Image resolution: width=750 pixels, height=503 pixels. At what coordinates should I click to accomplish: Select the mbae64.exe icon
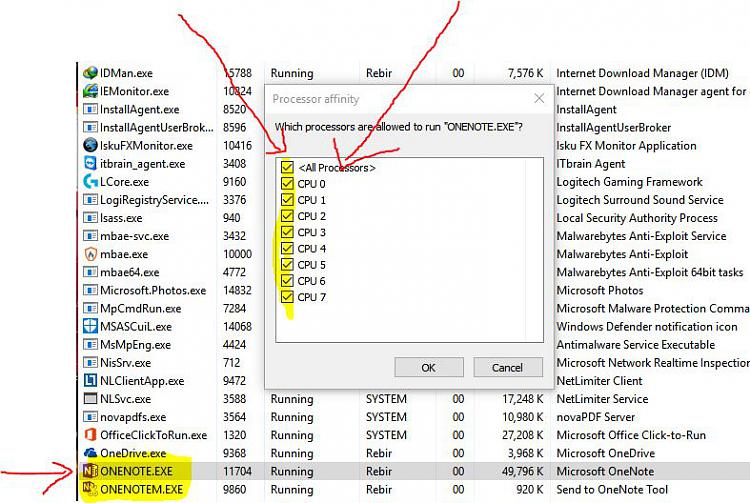click(90, 272)
